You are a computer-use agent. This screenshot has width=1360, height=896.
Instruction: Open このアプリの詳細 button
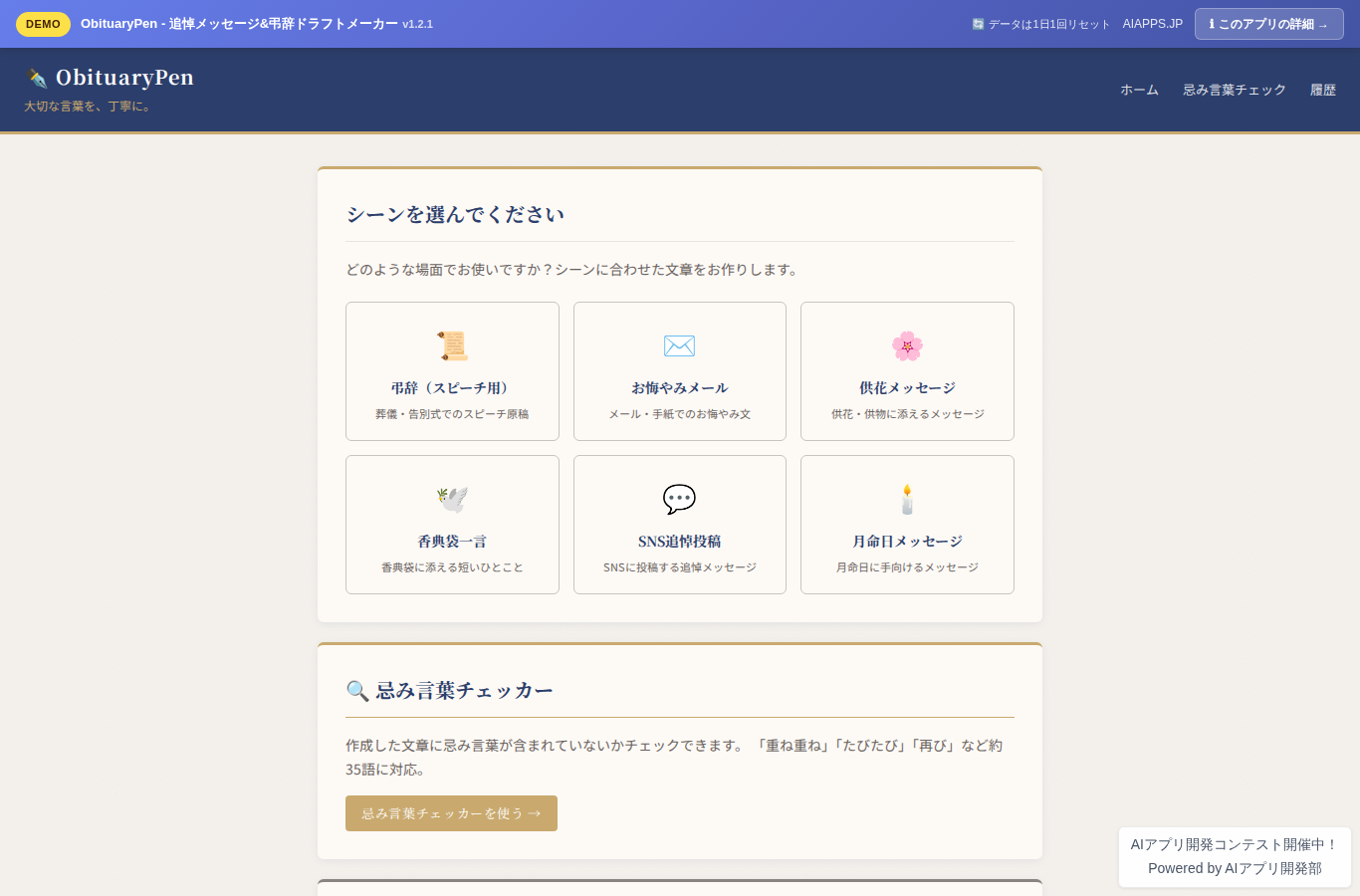1268,24
